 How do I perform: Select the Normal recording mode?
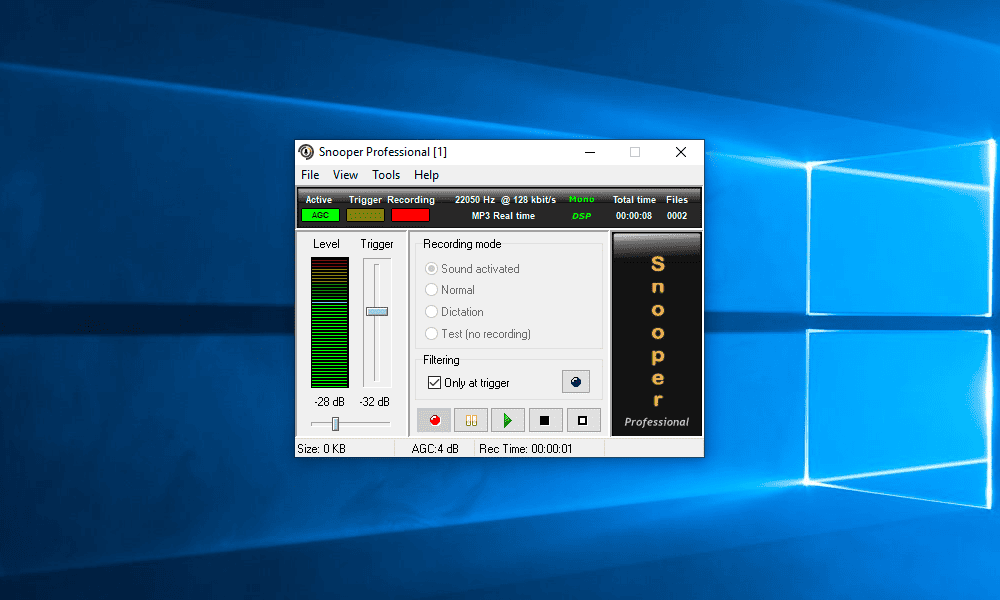point(450,290)
